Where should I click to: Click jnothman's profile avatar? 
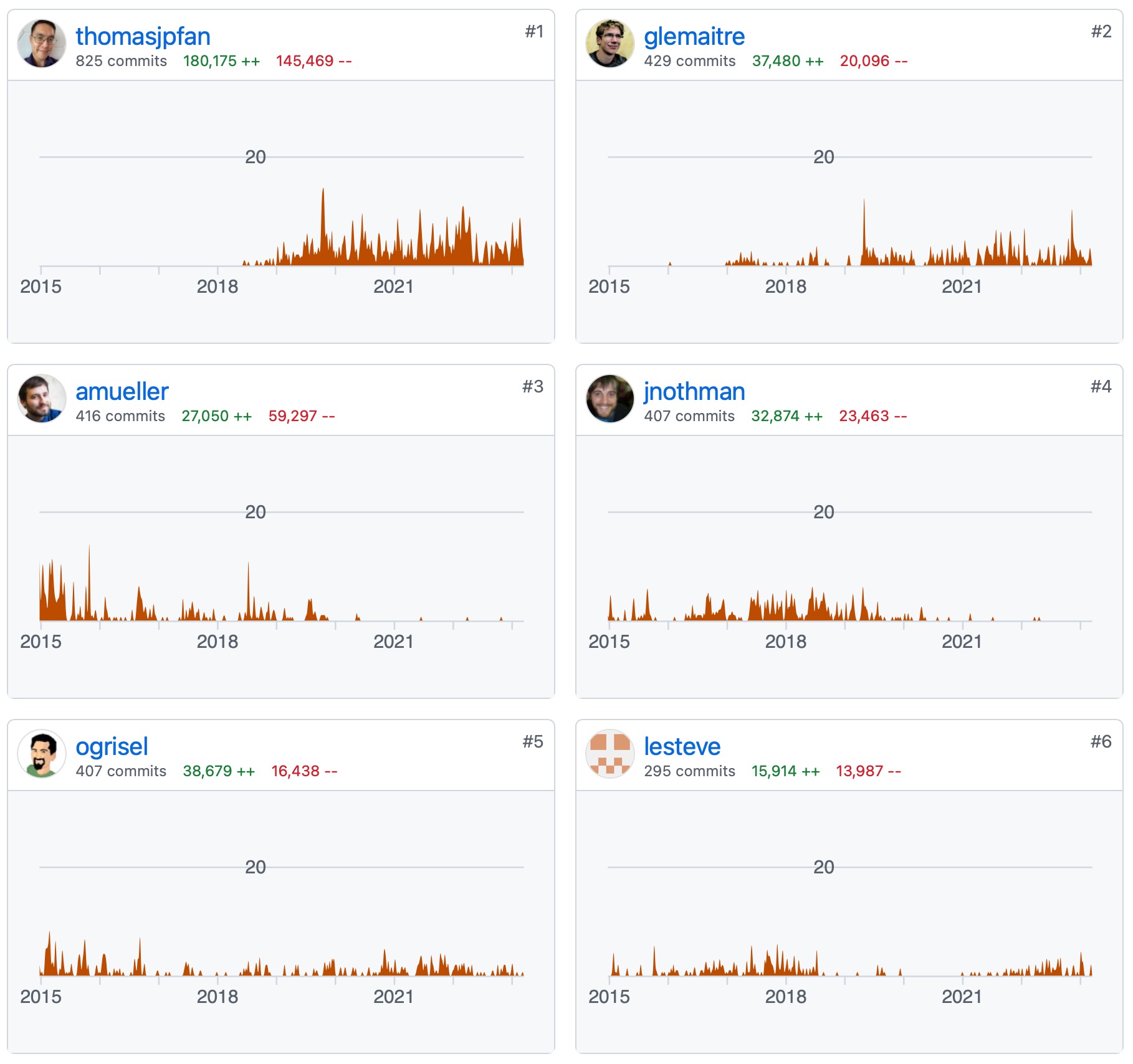click(x=610, y=399)
